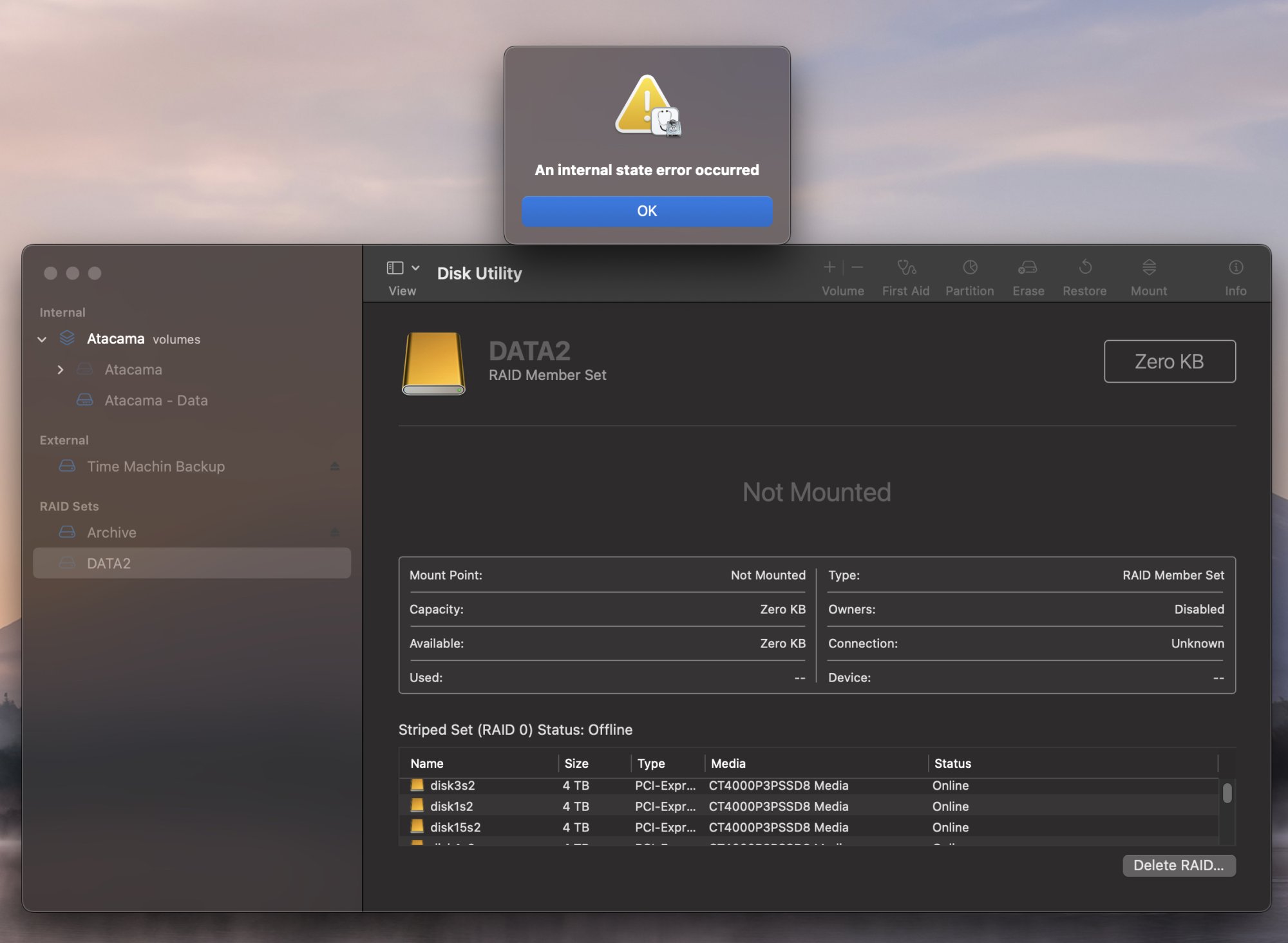Click the Zero KB capacity box
Image resolution: width=1288 pixels, height=943 pixels.
(x=1170, y=361)
